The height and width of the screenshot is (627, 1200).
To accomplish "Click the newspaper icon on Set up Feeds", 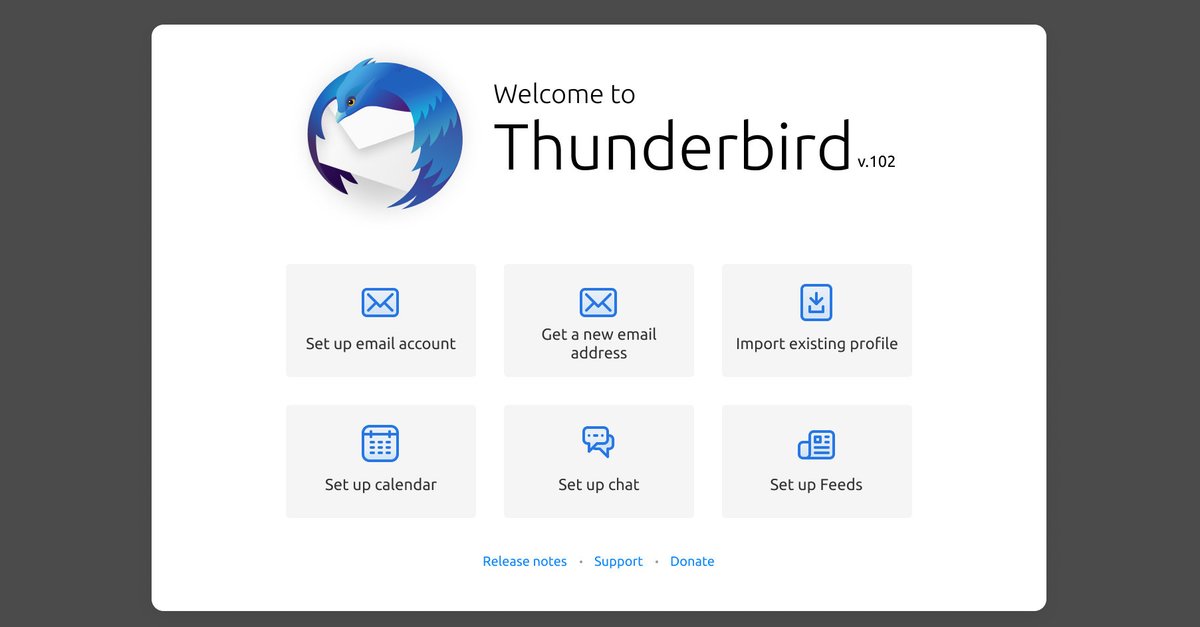I will [816, 443].
